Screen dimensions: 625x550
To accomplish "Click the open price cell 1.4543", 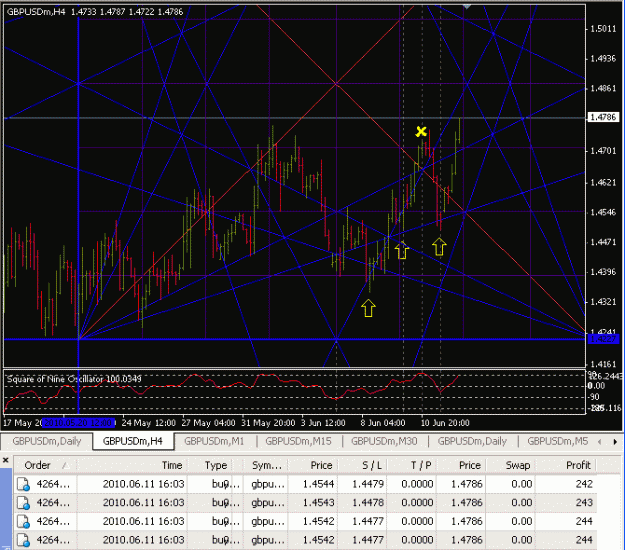I will click(318, 503).
